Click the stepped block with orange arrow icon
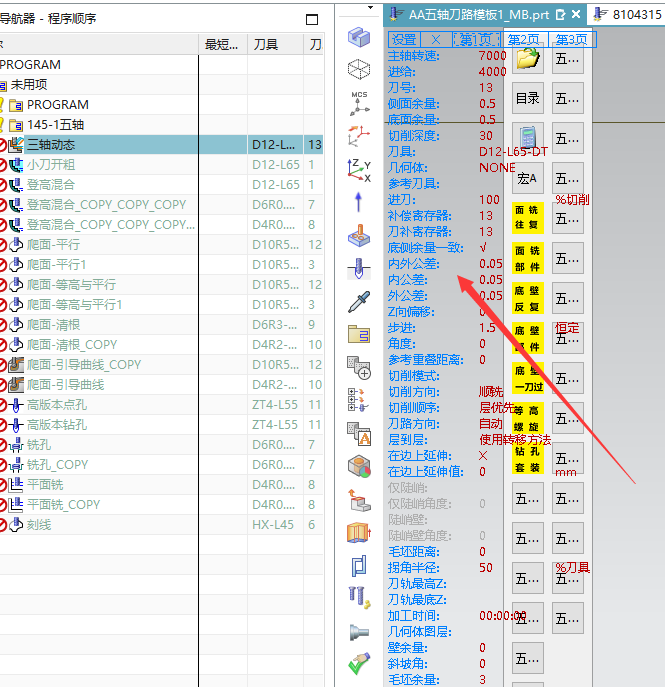The width and height of the screenshot is (665, 687). pos(359,500)
